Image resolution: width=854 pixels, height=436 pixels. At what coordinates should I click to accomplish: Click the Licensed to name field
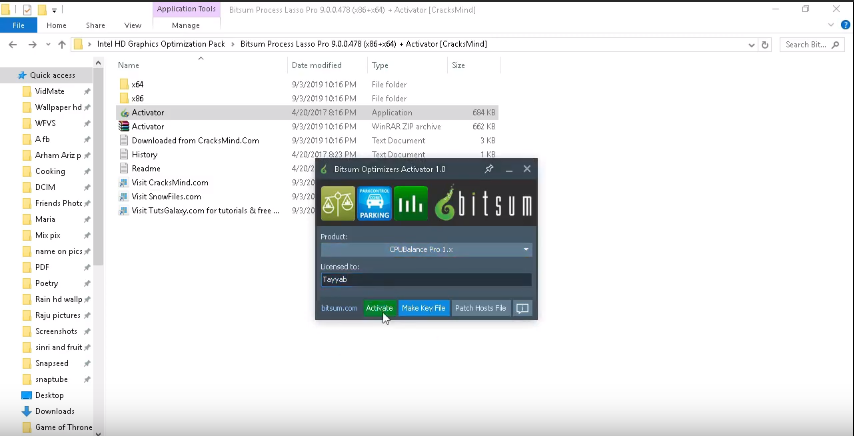[x=426, y=279]
